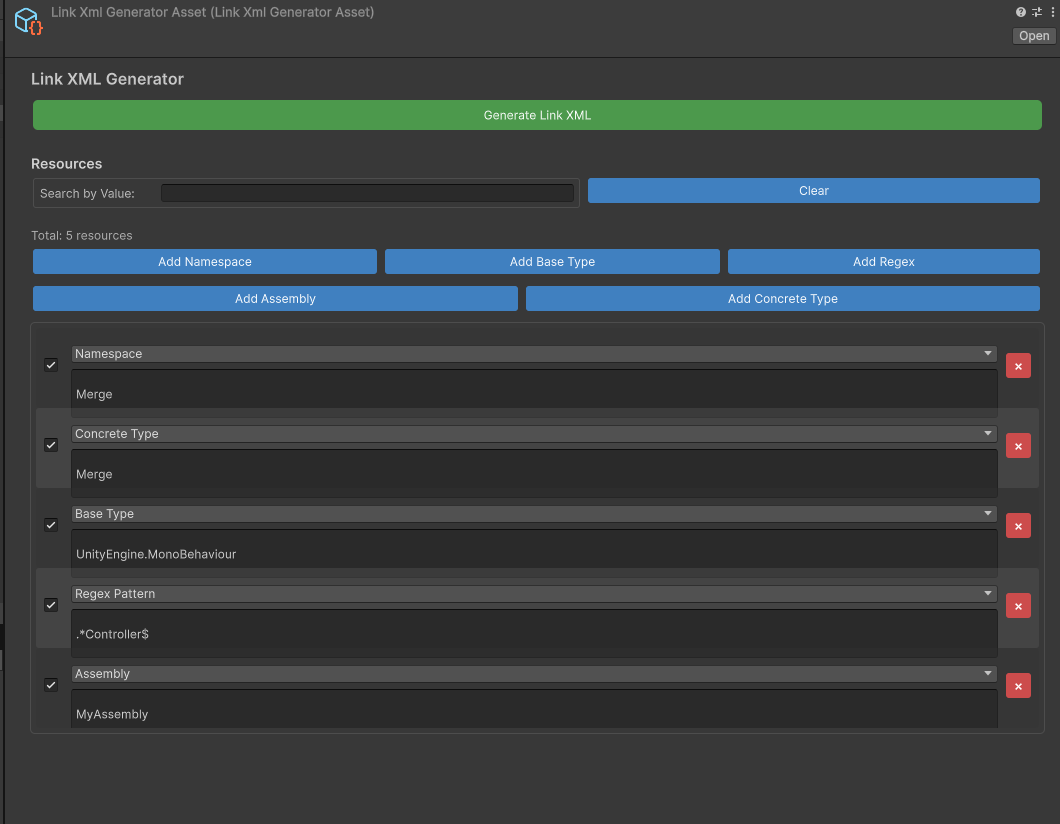
Task: Edit the Concrete Type value field containing Merge
Action: click(534, 473)
